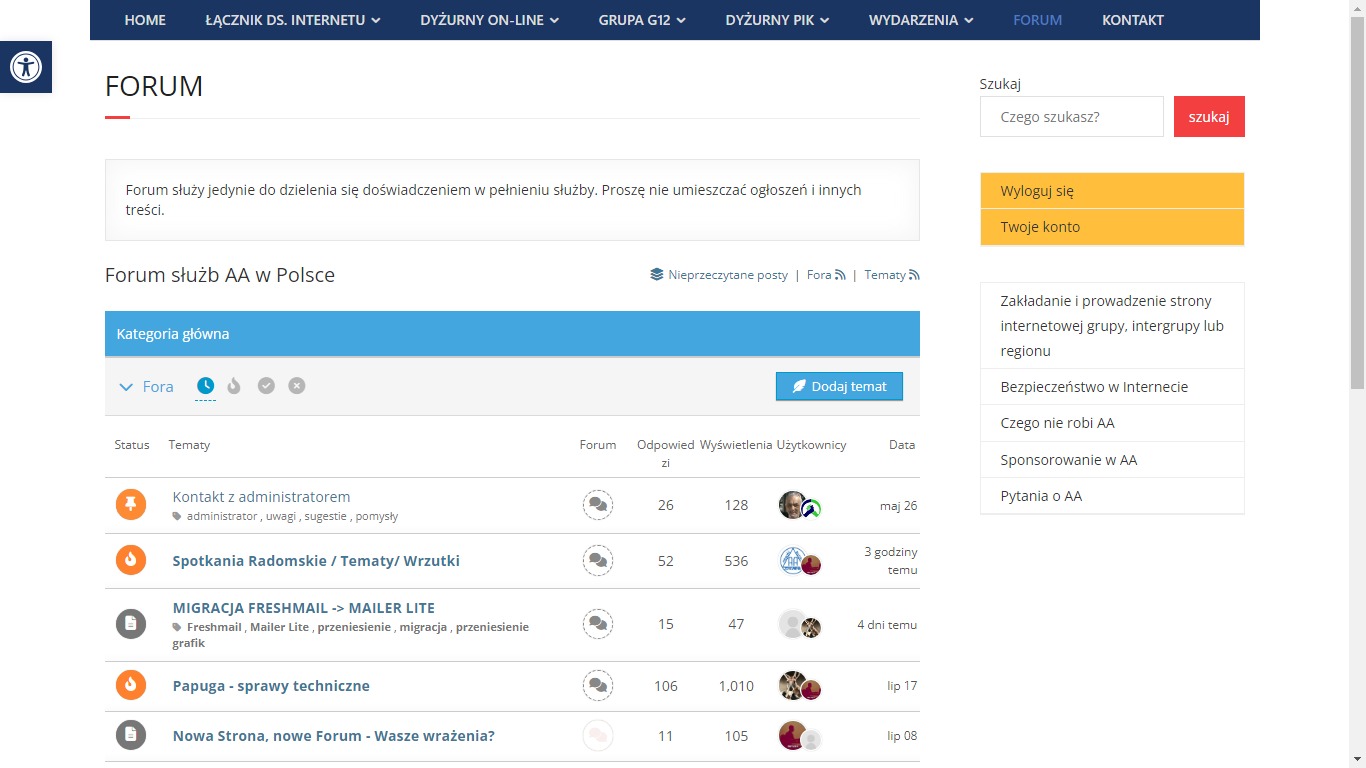Switch to the KONTAKT menu item
Viewport: 1366px width, 768px height.
click(x=1132, y=19)
